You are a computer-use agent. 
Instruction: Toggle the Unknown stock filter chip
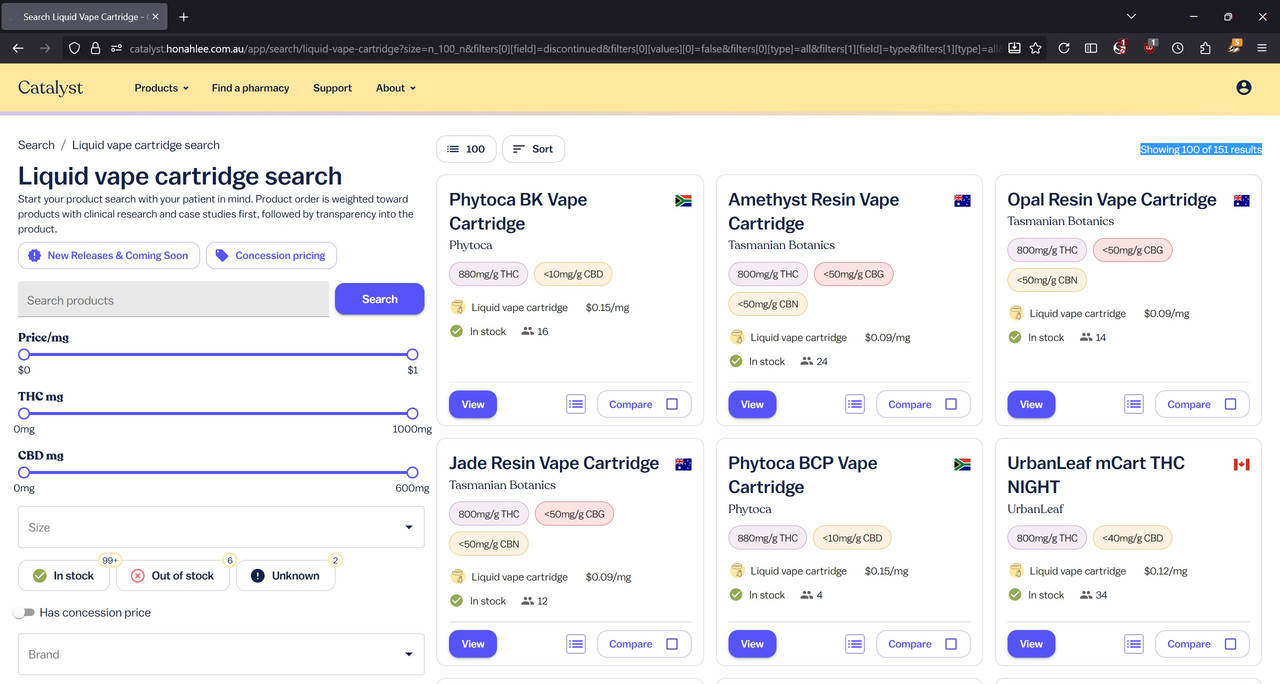click(286, 576)
